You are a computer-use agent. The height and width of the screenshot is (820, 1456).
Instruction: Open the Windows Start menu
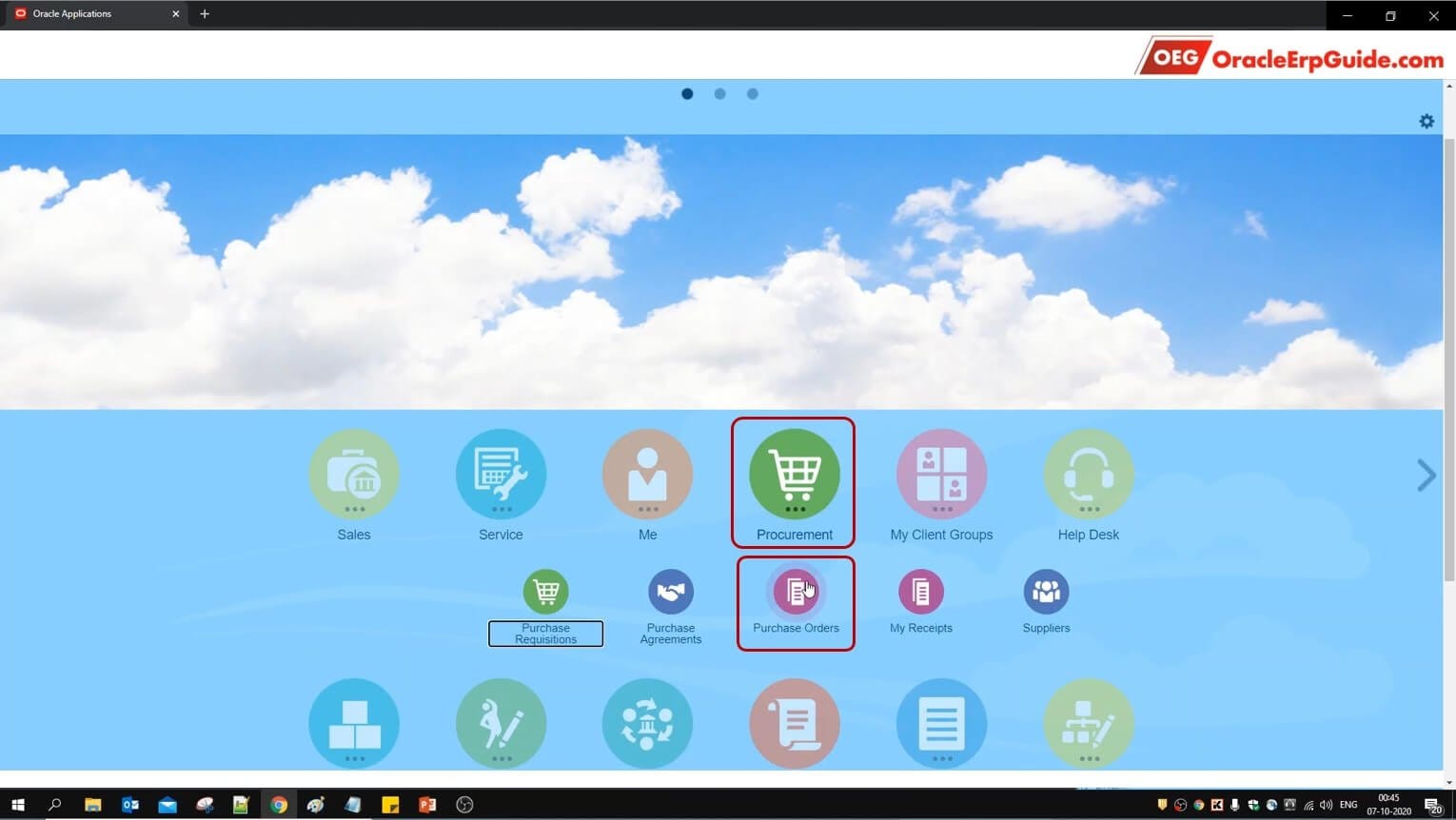click(x=17, y=805)
